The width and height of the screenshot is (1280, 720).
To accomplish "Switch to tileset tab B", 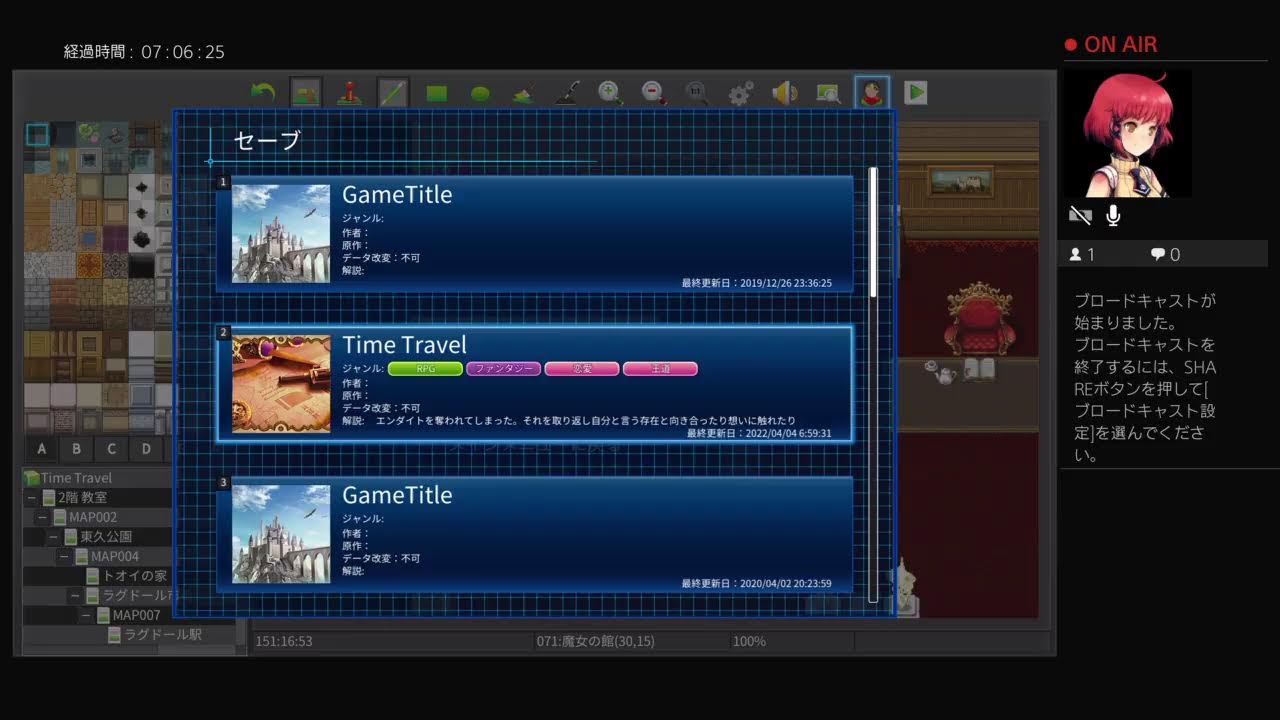I will [x=76, y=448].
